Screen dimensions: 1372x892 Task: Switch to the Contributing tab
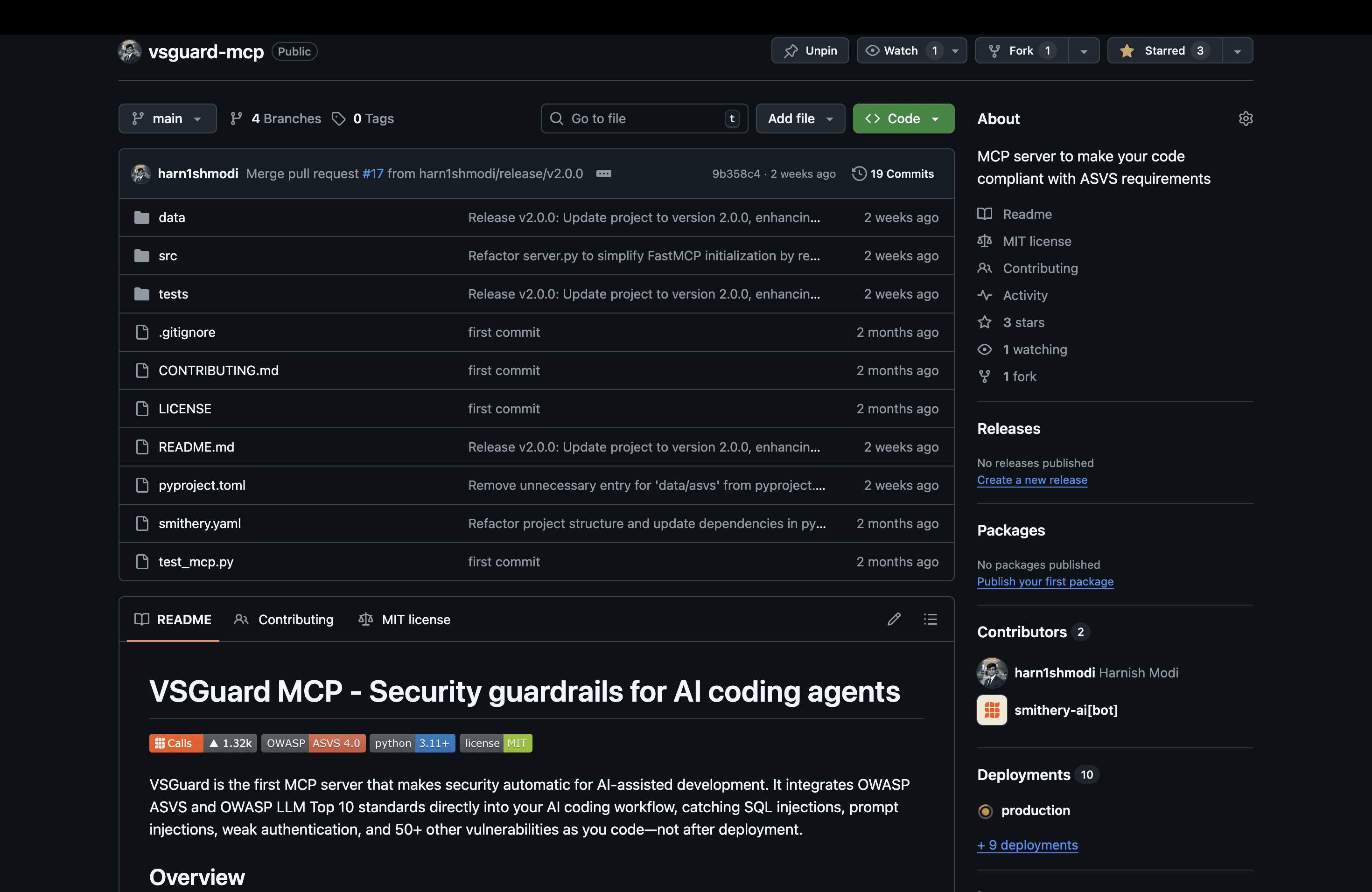[x=284, y=620]
